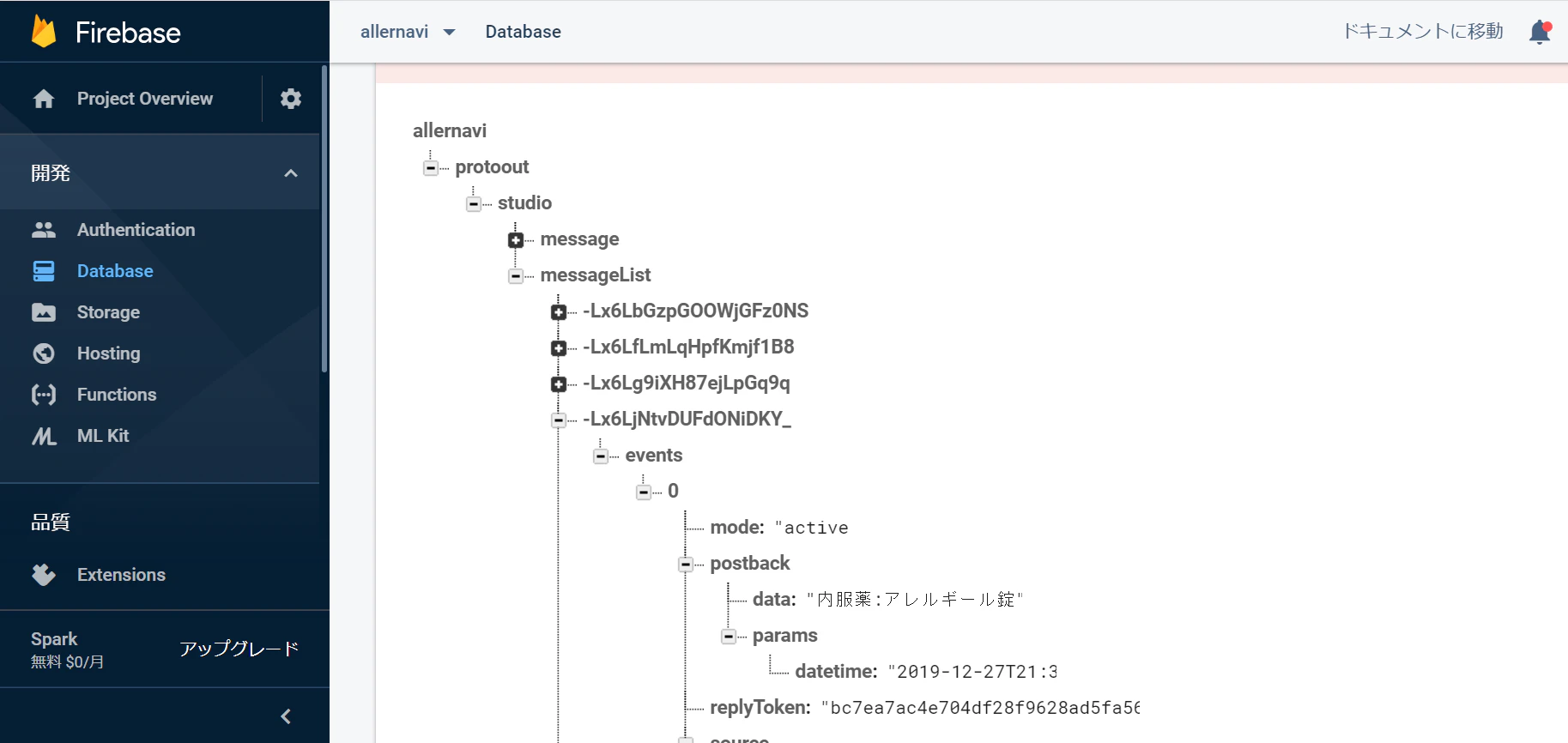
Task: Select the replyToken value string
Action: [980, 708]
